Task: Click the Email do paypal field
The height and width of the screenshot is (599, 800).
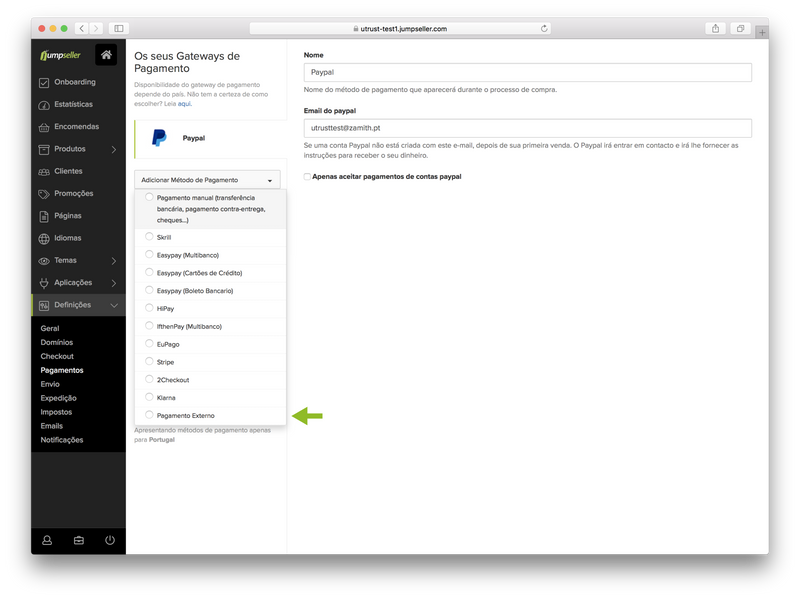Action: coord(528,128)
